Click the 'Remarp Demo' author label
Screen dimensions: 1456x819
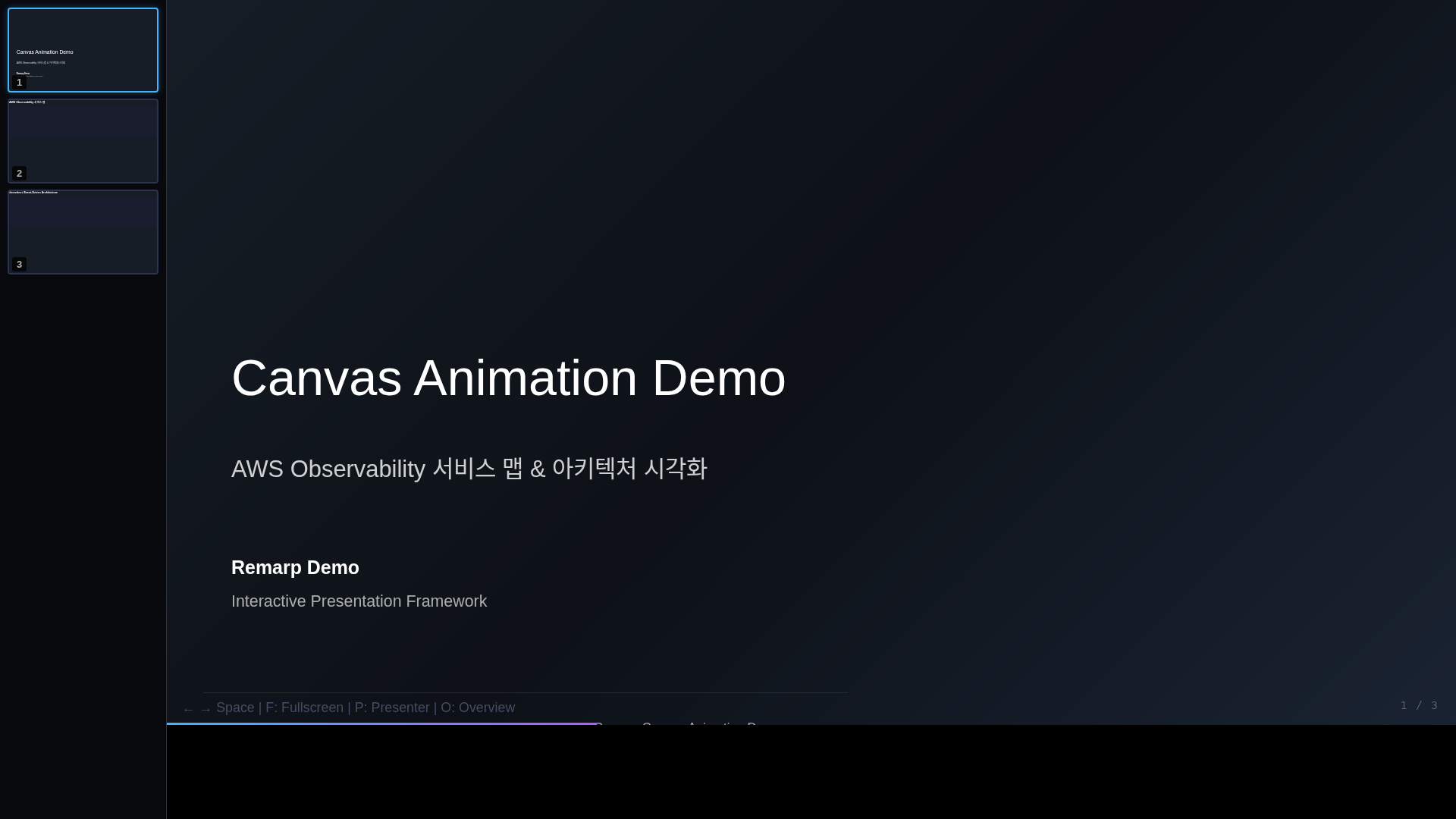295,567
